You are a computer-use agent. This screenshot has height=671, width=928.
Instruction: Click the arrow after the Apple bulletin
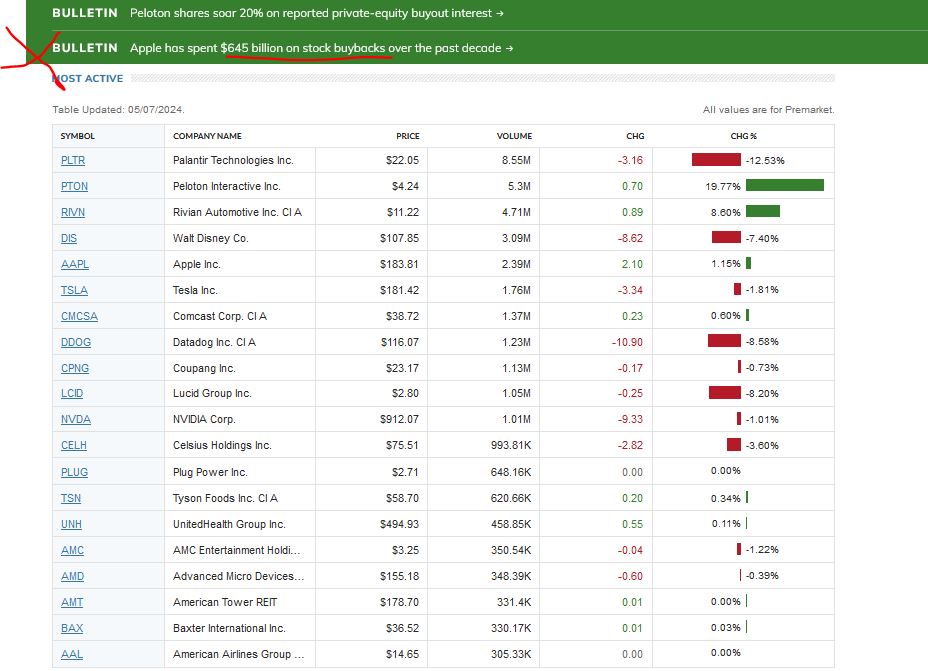(x=510, y=49)
